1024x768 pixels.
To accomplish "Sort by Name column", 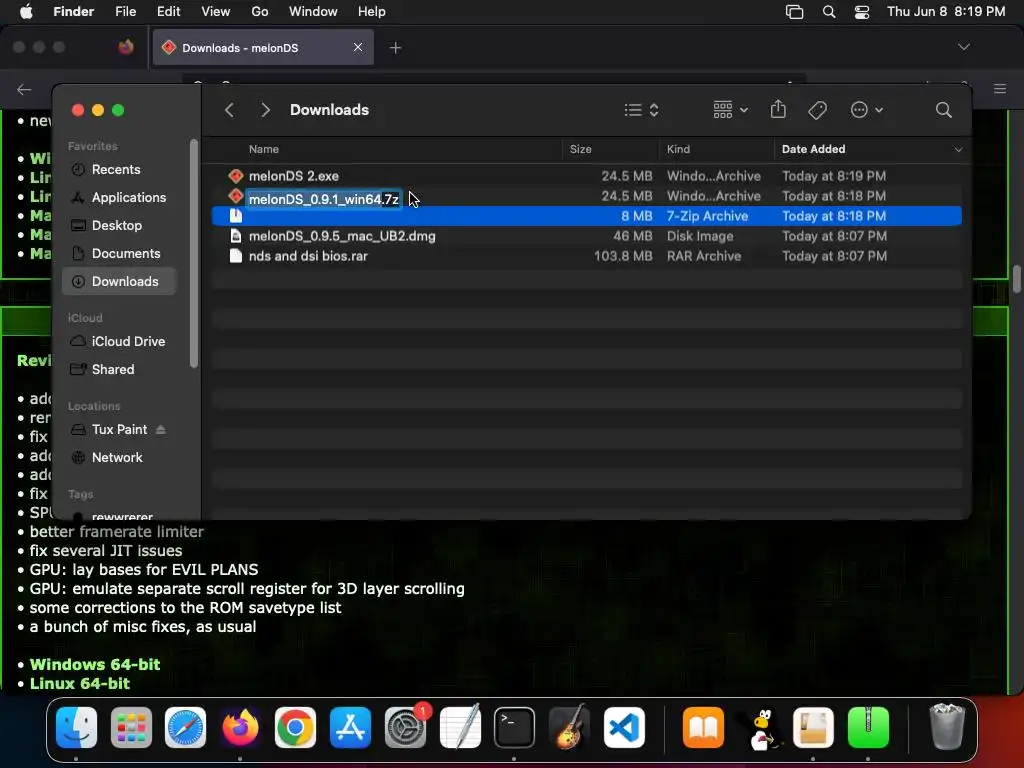I will (263, 149).
